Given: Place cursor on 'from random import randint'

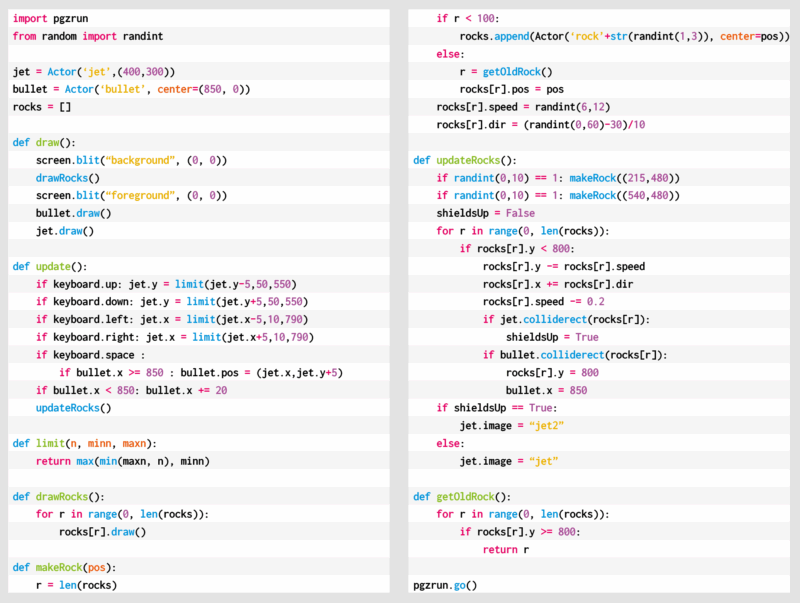Looking at the screenshot, I should tap(88, 36).
